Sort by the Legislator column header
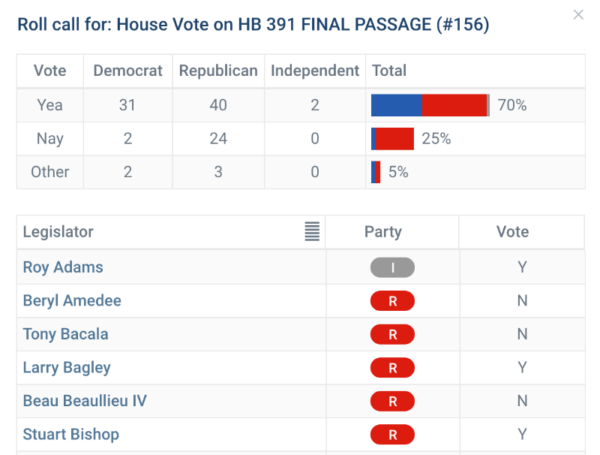Image resolution: width=600 pixels, height=455 pixels. click(58, 232)
